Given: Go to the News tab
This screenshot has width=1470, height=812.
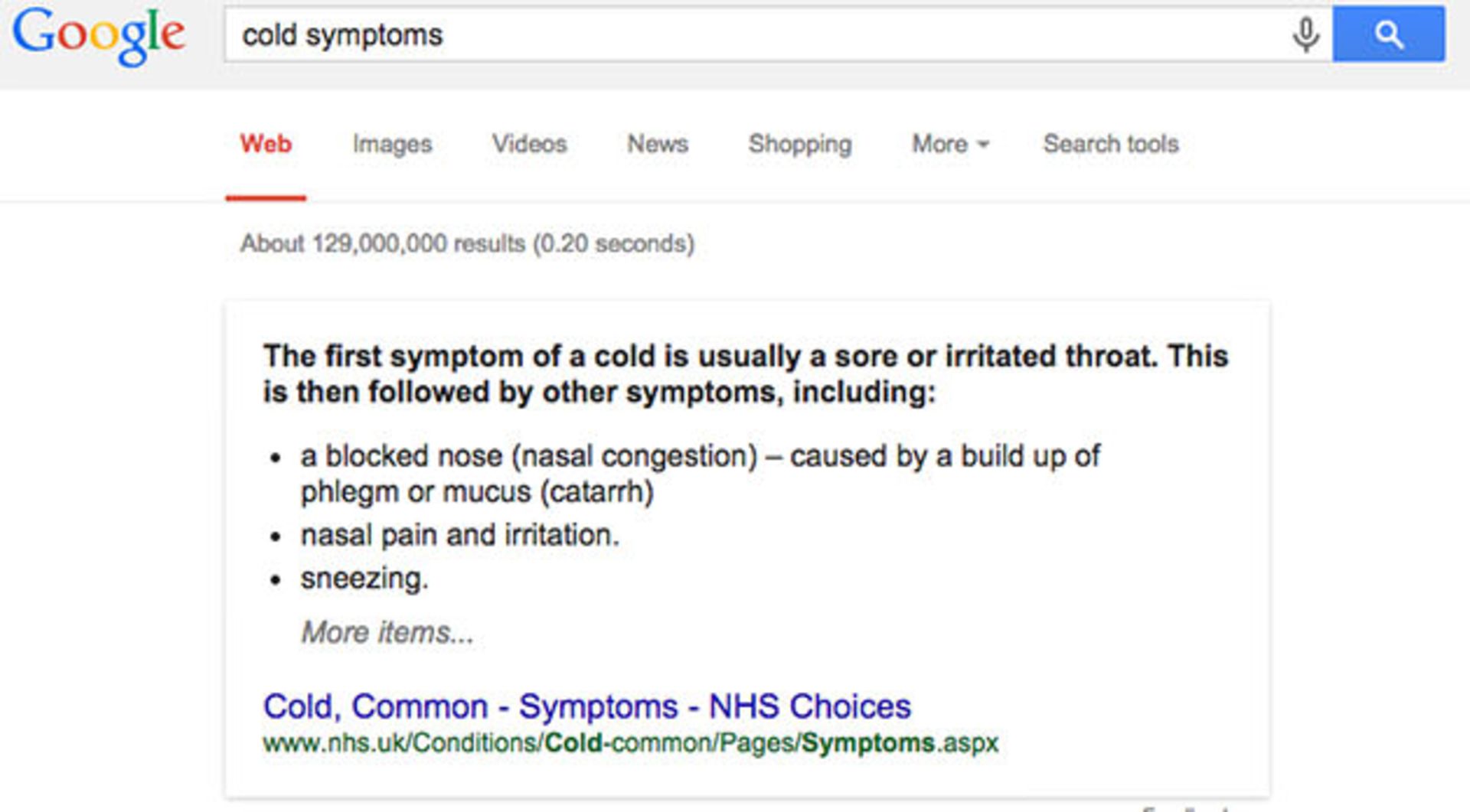Looking at the screenshot, I should coord(658,144).
